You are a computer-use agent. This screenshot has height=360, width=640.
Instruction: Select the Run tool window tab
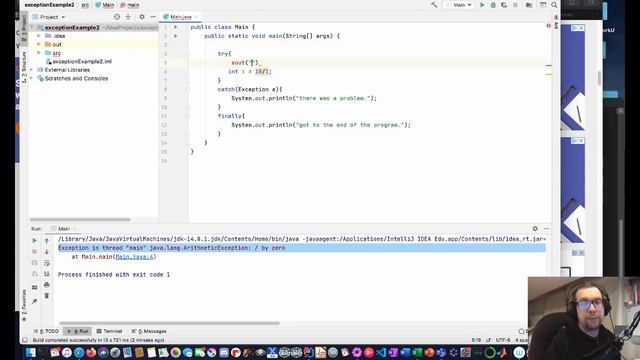point(78,331)
